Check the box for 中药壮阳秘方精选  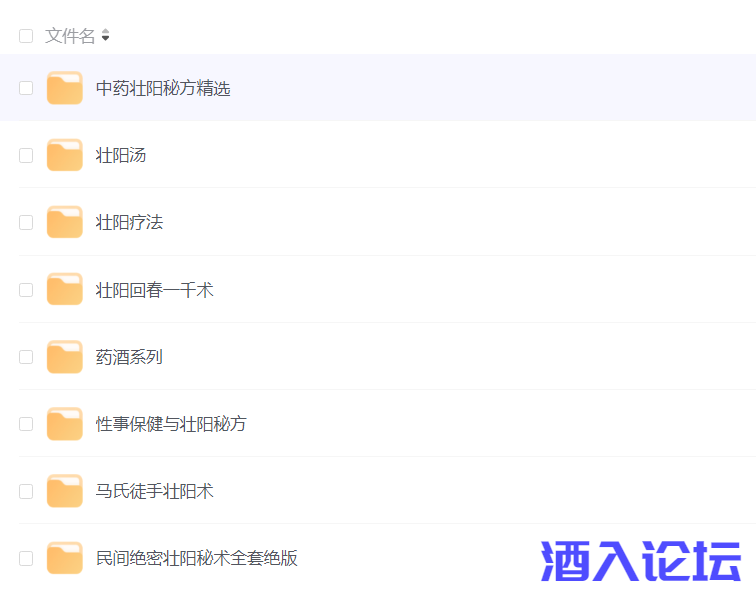[26, 88]
